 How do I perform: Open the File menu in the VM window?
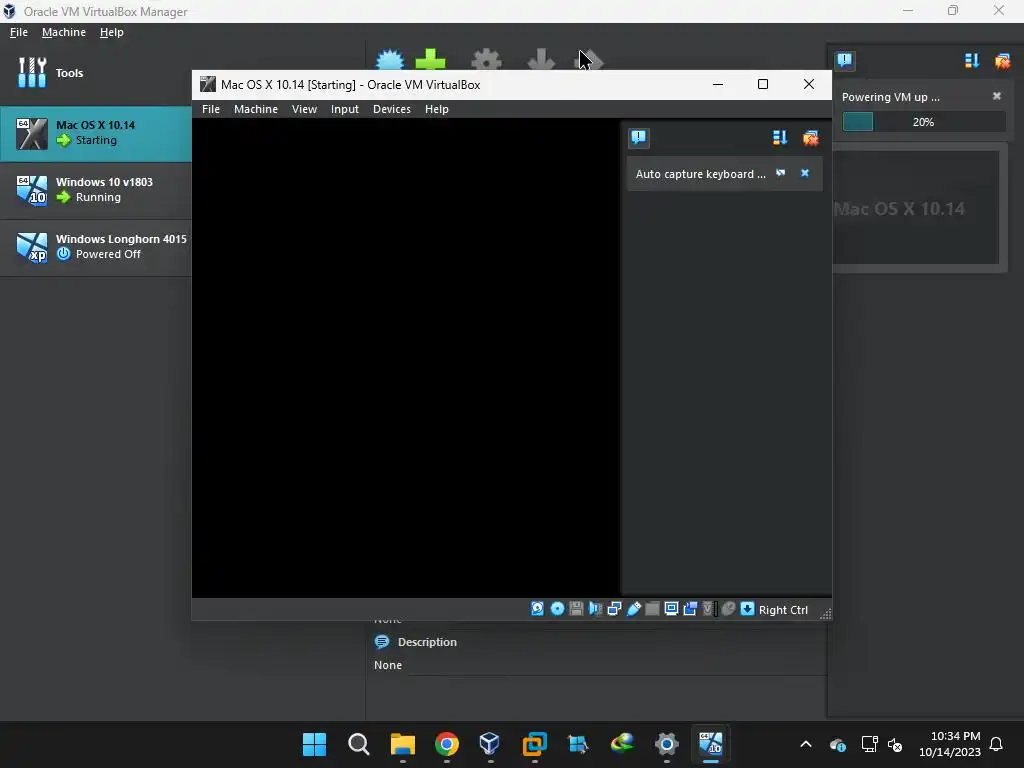click(x=211, y=109)
